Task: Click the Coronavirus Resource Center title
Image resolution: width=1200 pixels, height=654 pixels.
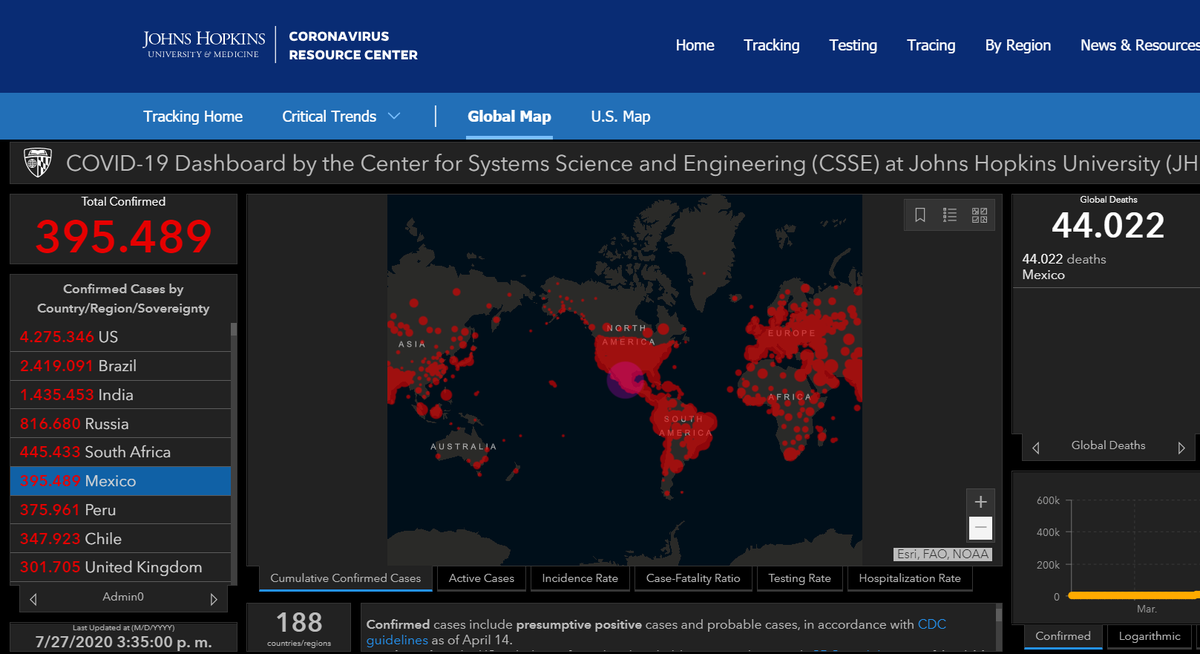Action: [353, 46]
